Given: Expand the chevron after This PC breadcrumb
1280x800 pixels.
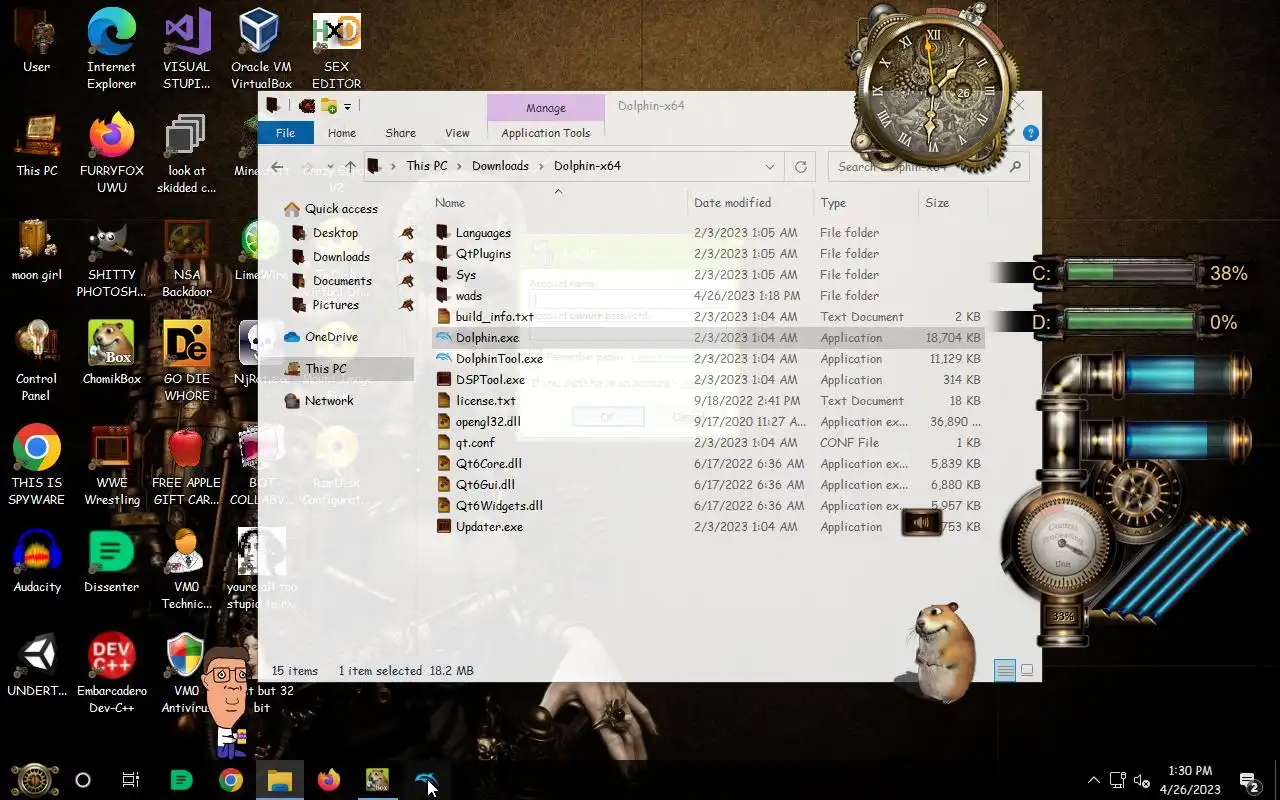Looking at the screenshot, I should coord(460,166).
